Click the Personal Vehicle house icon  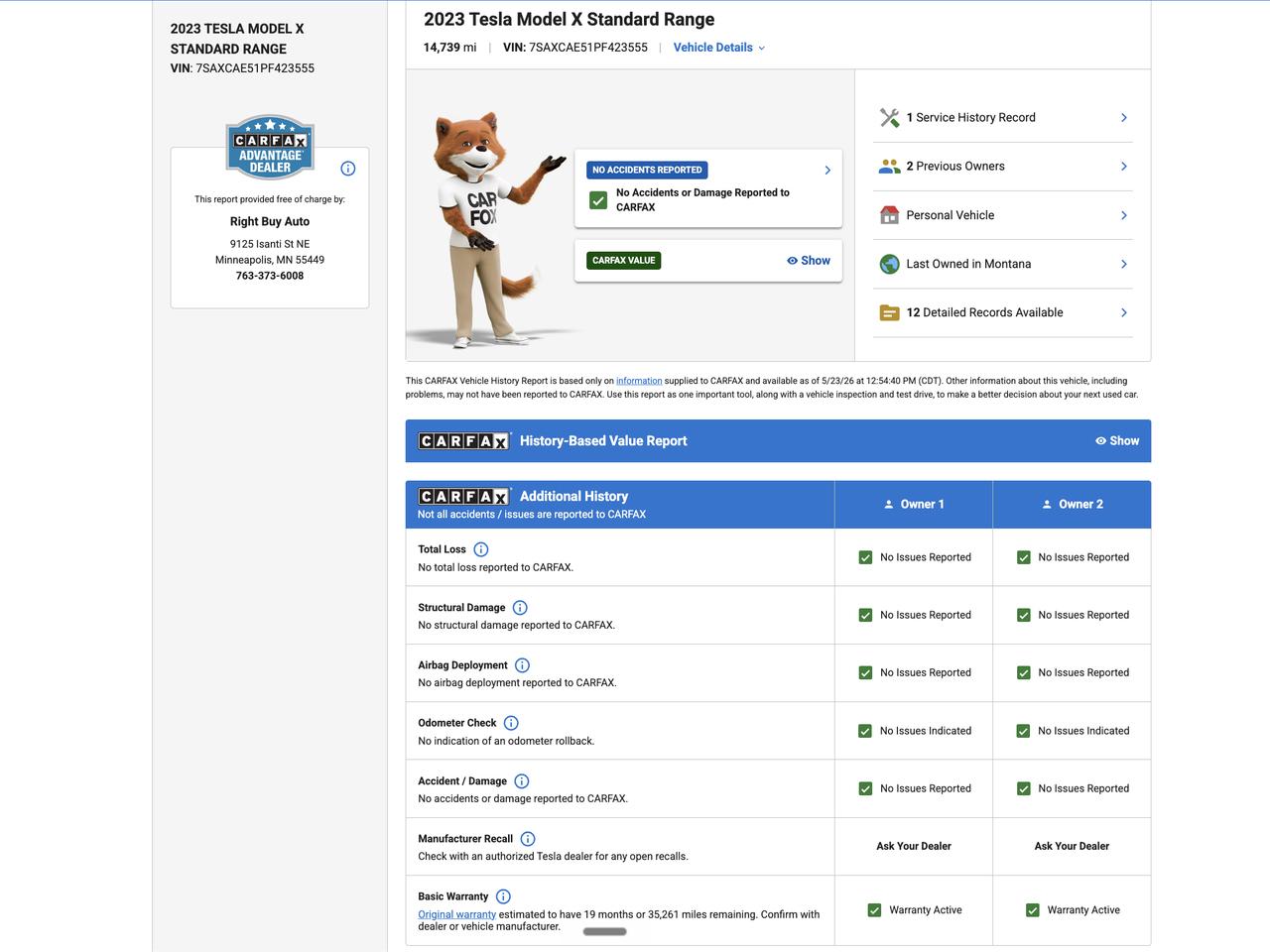(x=889, y=215)
